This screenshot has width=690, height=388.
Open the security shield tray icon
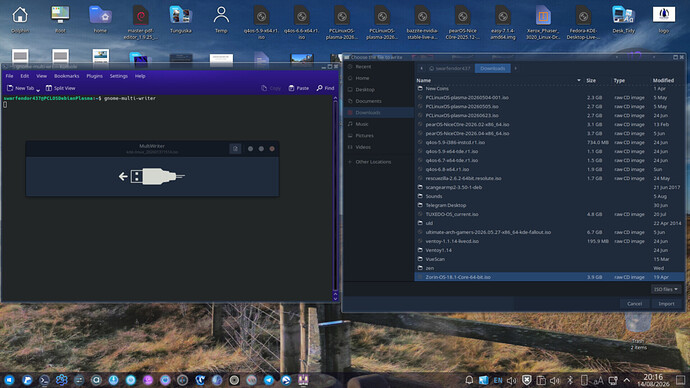pyautogui.click(x=527, y=380)
